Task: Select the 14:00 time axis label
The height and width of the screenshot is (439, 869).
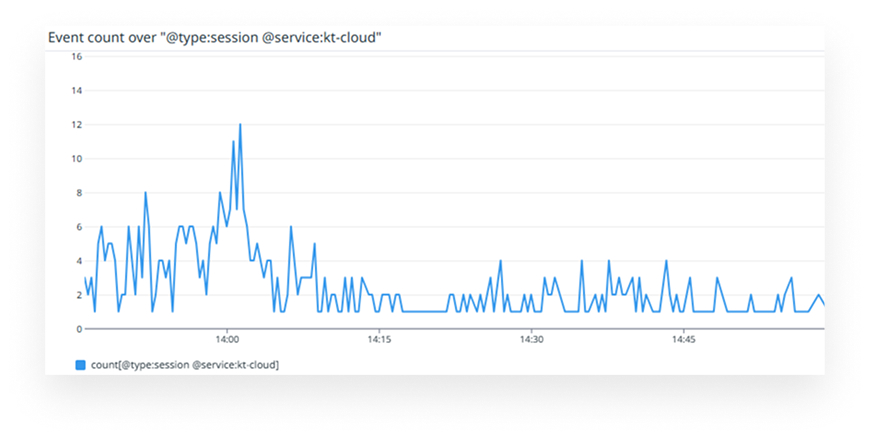Action: [x=227, y=340]
